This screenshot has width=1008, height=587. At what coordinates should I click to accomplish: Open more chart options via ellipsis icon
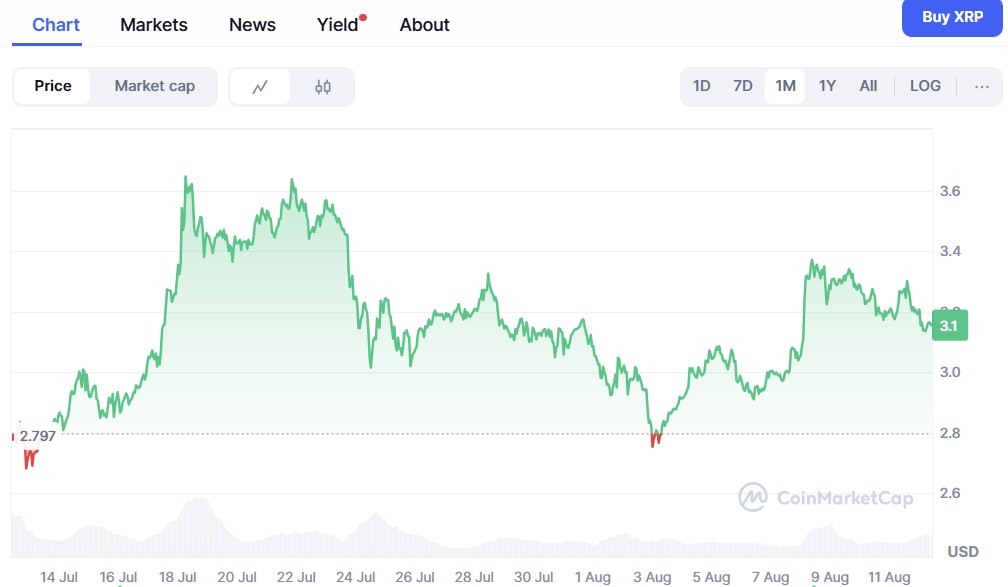click(x=981, y=87)
